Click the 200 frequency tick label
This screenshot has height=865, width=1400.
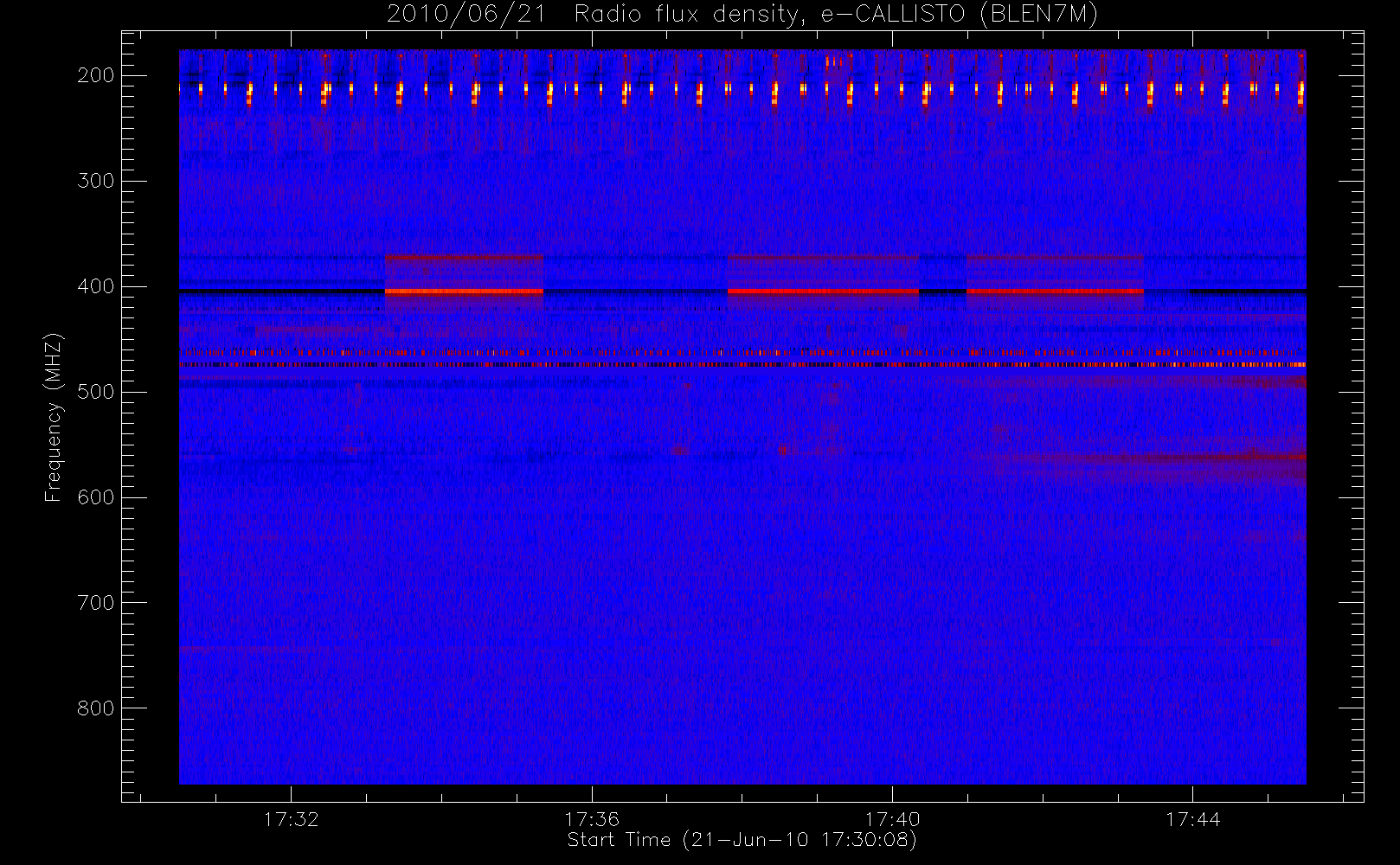click(x=96, y=75)
